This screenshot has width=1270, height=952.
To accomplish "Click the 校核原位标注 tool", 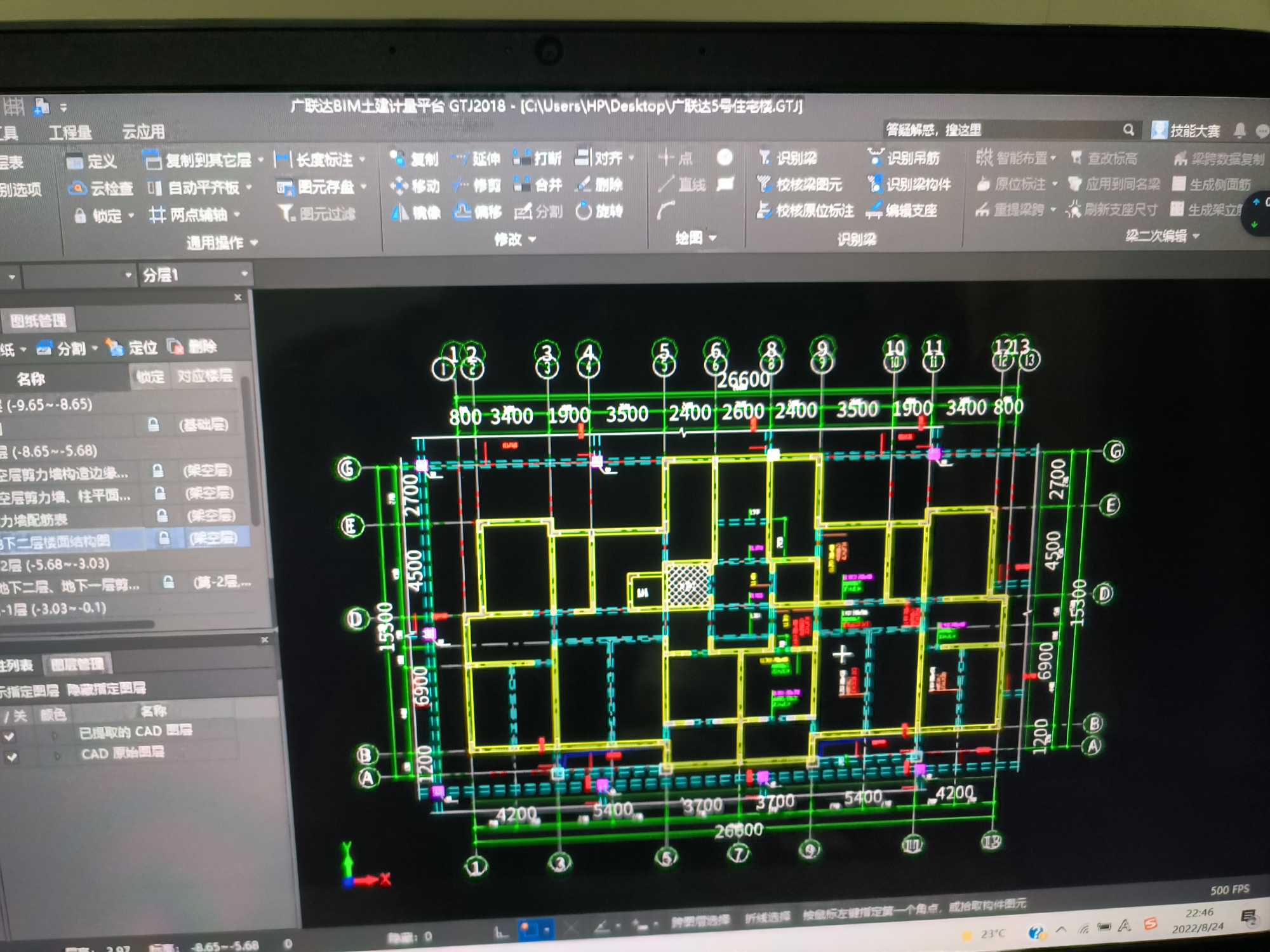I will [805, 211].
